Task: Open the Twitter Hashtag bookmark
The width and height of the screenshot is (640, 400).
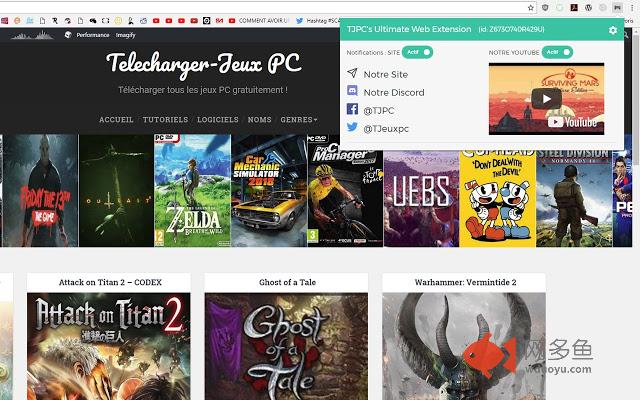Action: tap(318, 20)
